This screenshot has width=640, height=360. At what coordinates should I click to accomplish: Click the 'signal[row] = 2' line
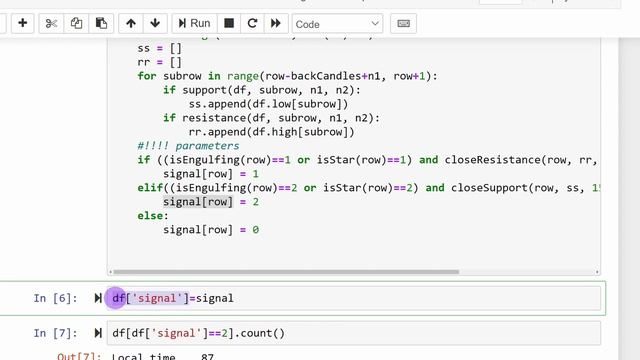click(x=211, y=202)
